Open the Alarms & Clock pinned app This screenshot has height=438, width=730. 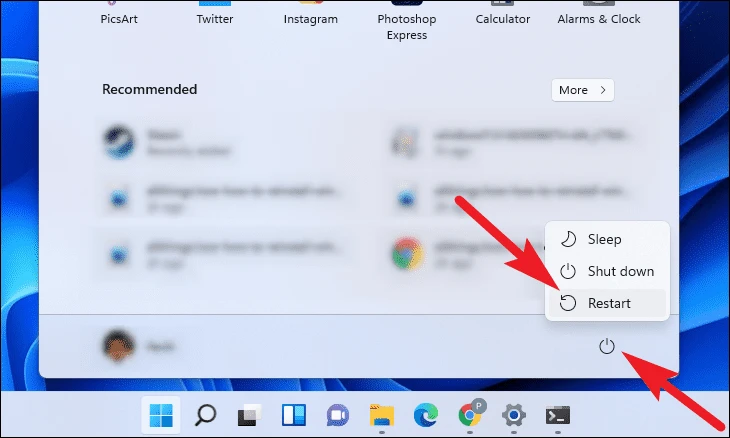point(599,13)
